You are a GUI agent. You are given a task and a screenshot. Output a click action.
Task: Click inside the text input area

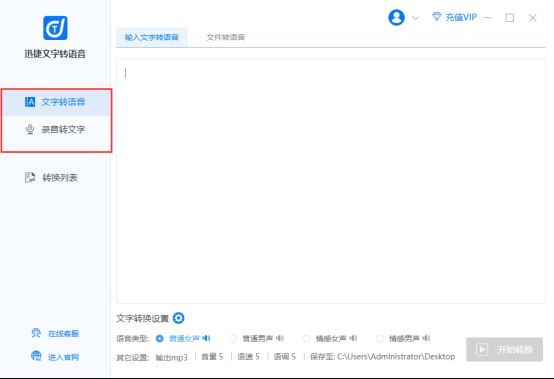[x=331, y=181]
